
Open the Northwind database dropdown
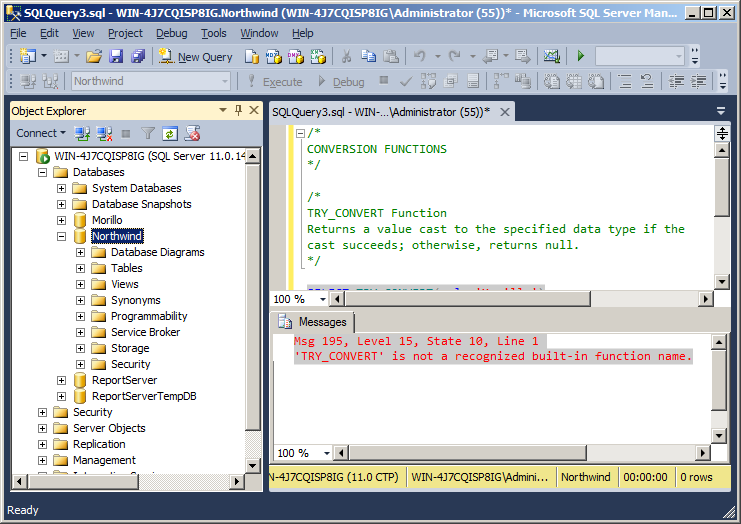click(x=225, y=81)
